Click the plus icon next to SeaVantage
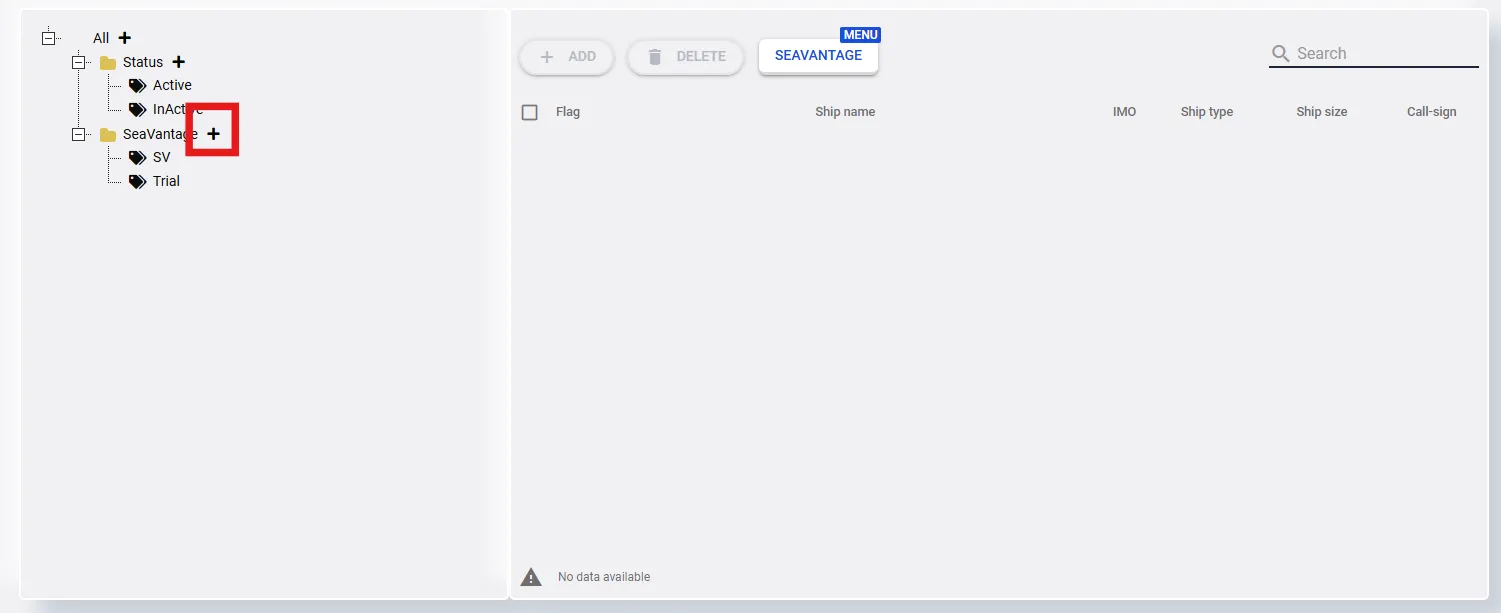Image resolution: width=1501 pixels, height=613 pixels. (213, 134)
